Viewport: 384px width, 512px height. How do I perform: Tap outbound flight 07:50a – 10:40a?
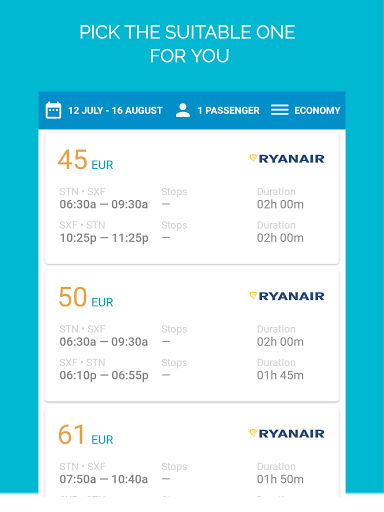tap(104, 479)
